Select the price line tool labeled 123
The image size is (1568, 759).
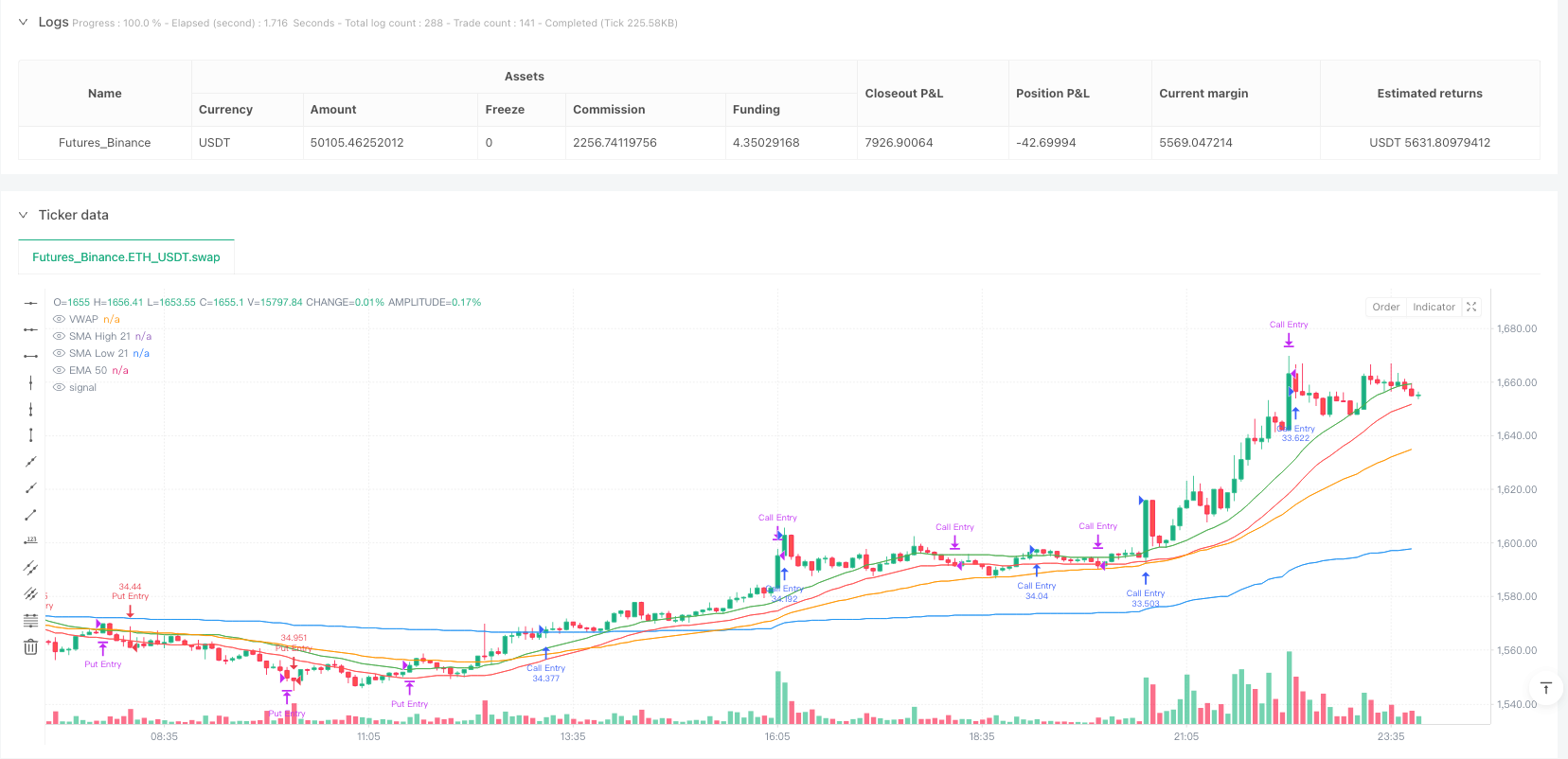tap(30, 541)
